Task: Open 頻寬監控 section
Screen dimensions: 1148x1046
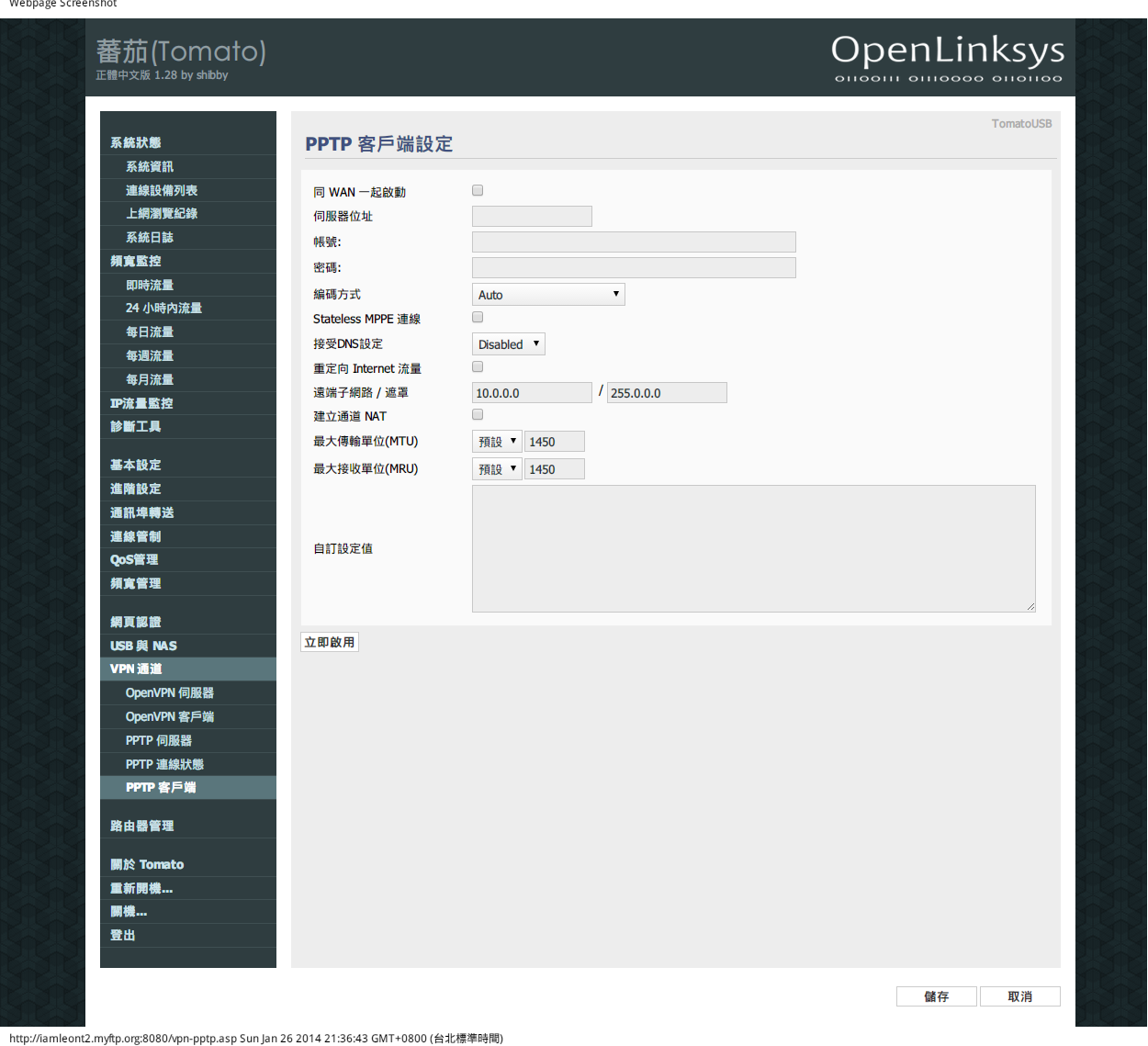Action: point(188,262)
